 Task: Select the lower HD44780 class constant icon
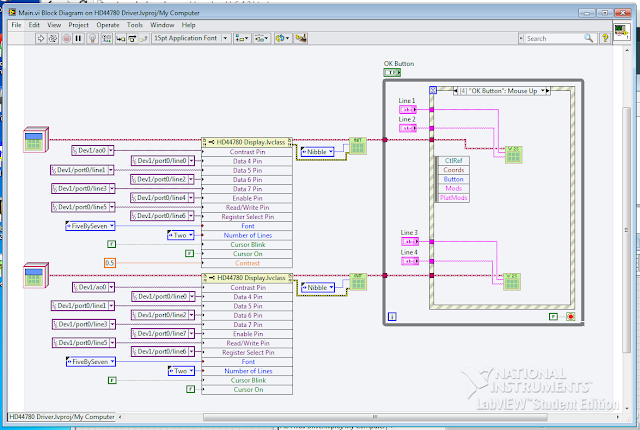[36, 275]
